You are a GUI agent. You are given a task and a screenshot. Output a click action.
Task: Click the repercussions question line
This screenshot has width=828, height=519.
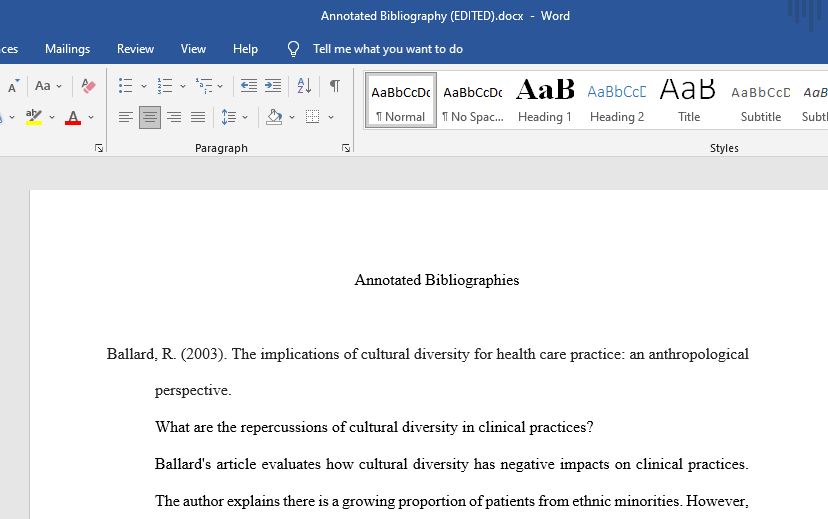click(x=374, y=427)
